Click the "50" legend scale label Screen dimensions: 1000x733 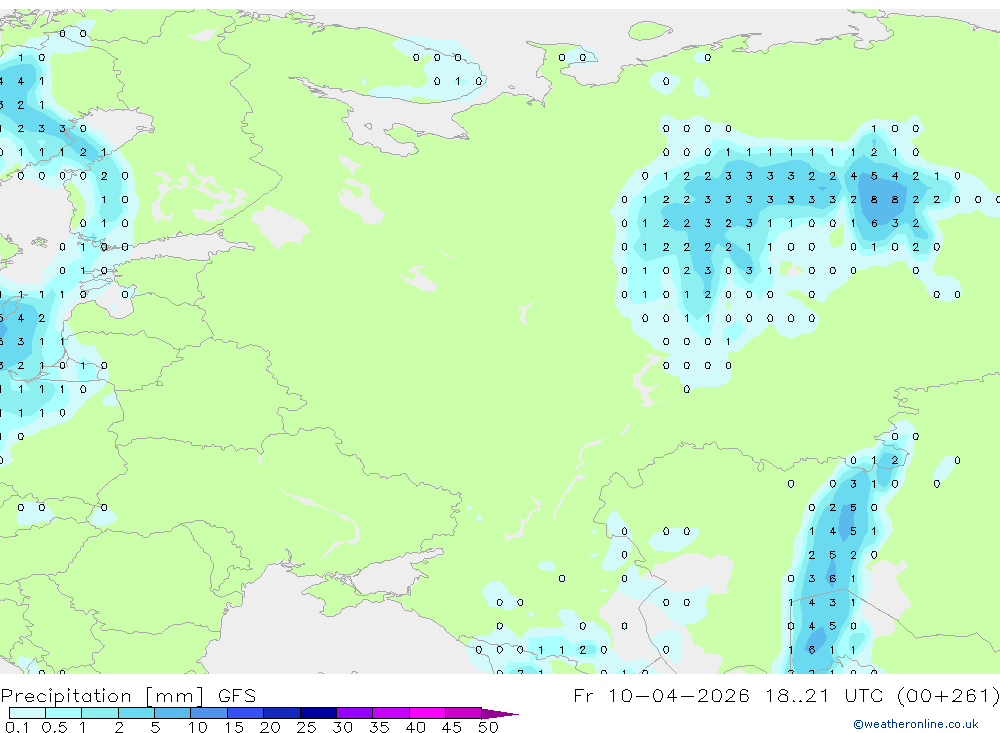coord(489,727)
